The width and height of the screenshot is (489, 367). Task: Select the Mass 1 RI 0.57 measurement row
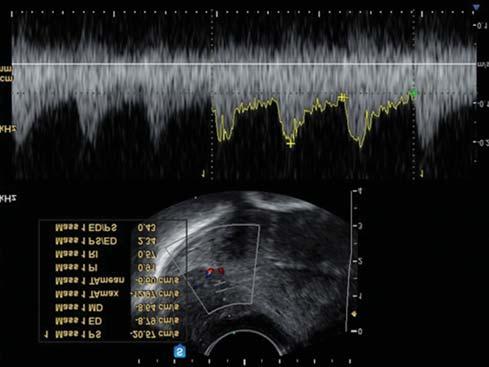click(106, 254)
